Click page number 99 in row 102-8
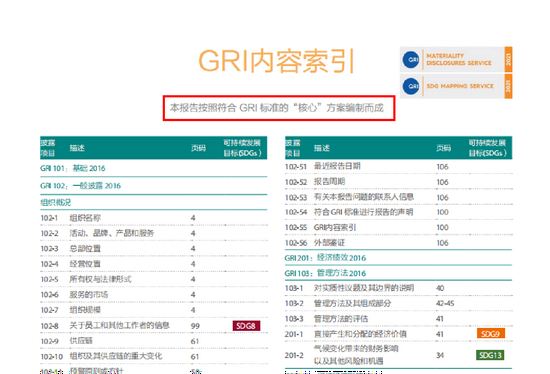 pyautogui.click(x=195, y=326)
